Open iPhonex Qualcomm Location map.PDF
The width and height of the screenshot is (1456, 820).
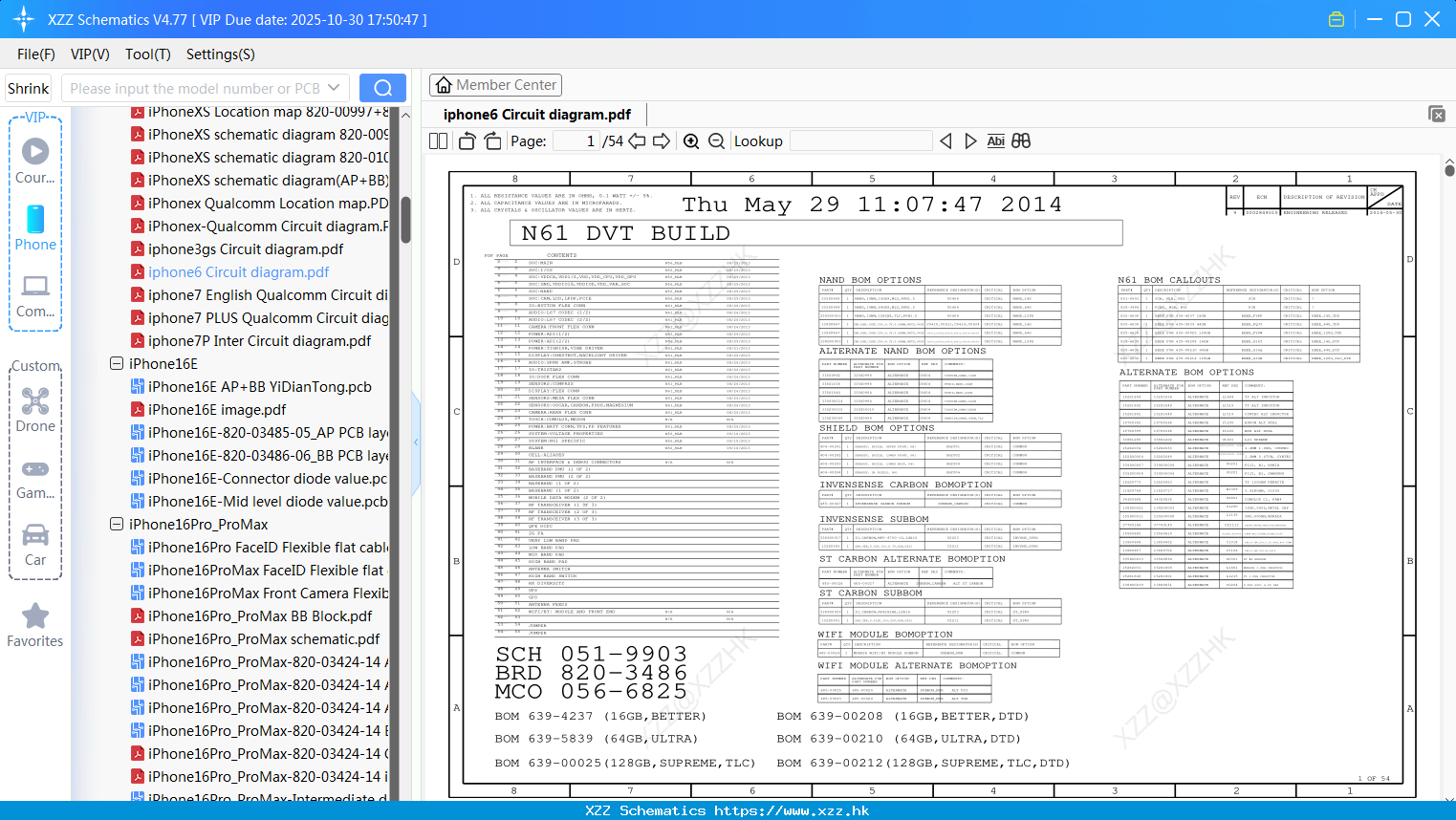pyautogui.click(x=268, y=203)
